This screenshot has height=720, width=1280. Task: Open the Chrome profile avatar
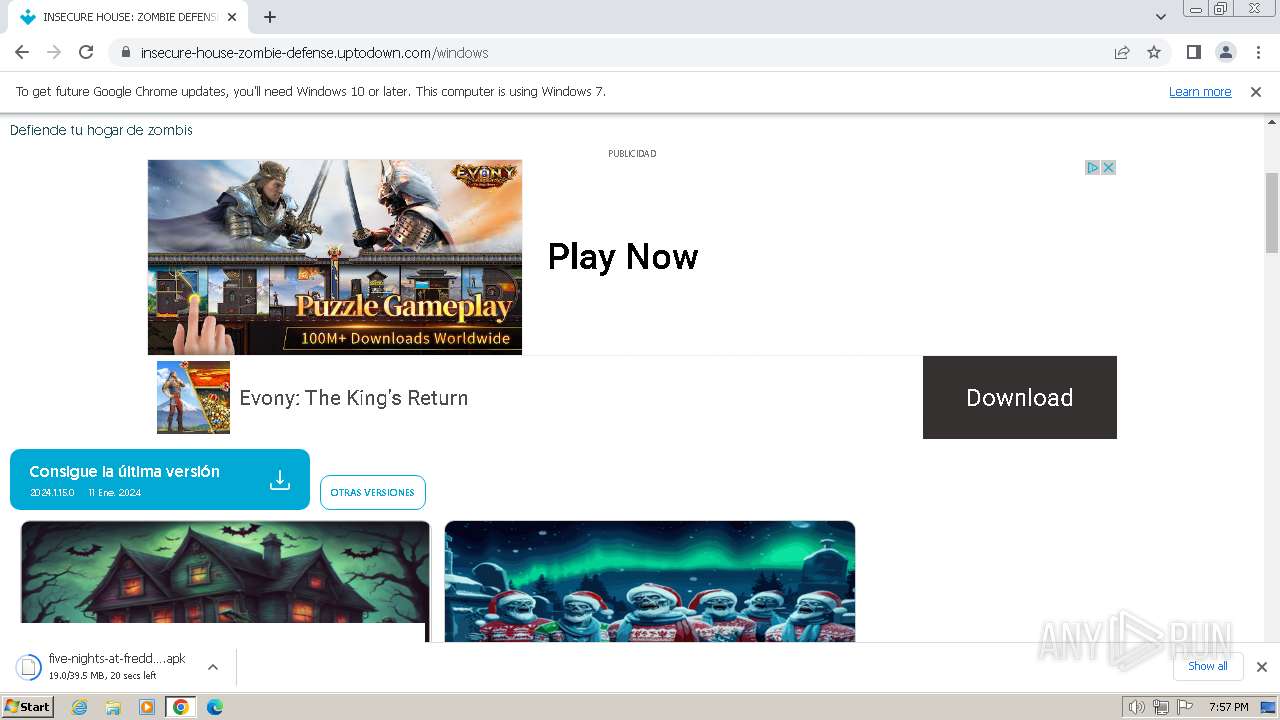[x=1225, y=52]
